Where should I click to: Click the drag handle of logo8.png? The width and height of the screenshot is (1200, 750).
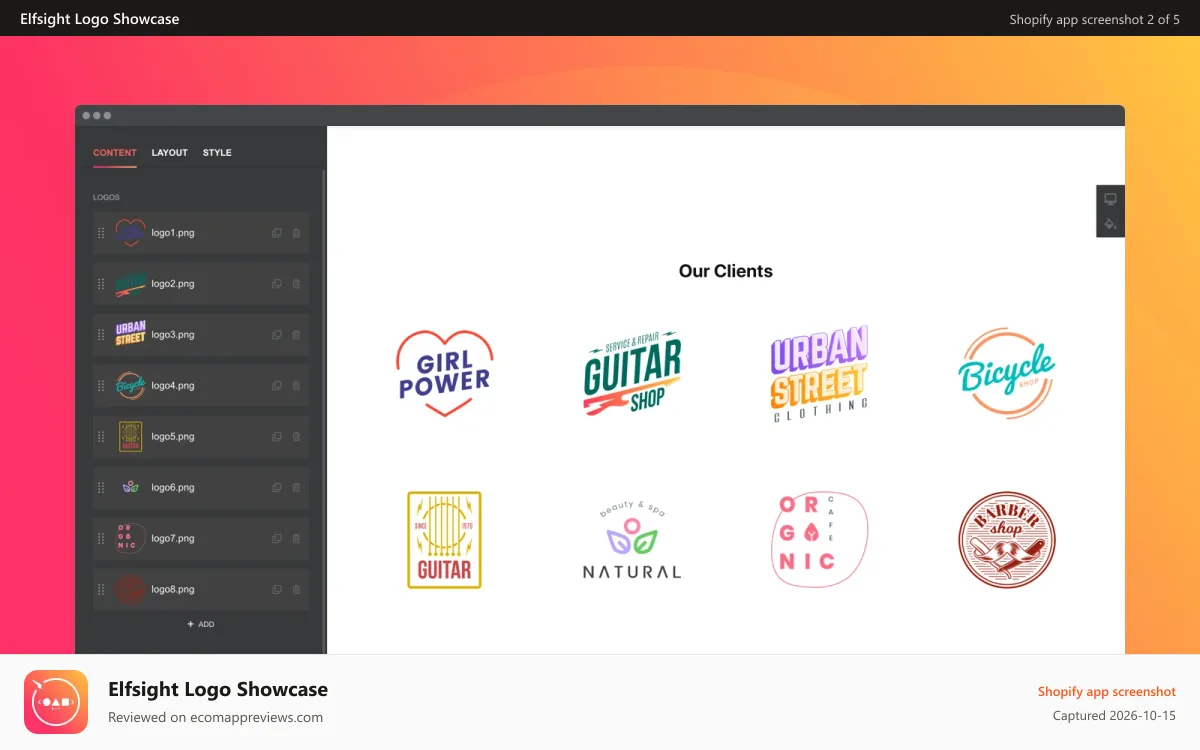coord(101,590)
